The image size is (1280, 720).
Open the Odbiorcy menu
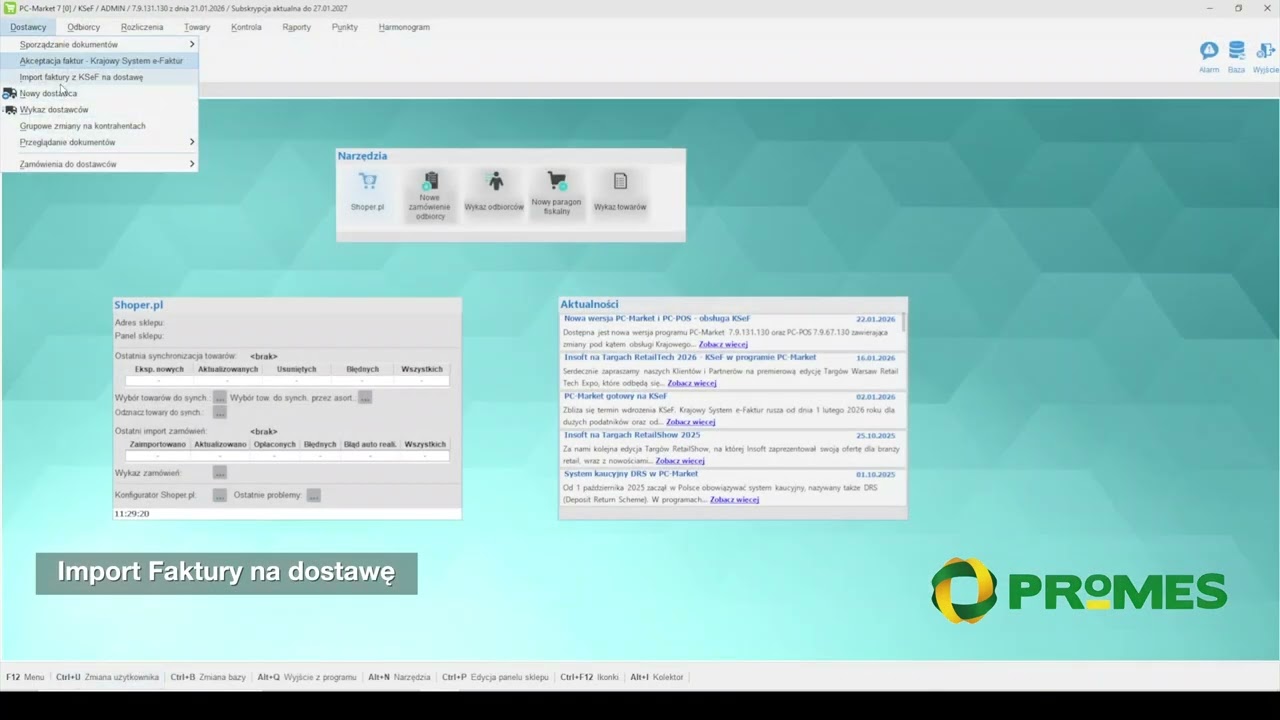click(84, 27)
